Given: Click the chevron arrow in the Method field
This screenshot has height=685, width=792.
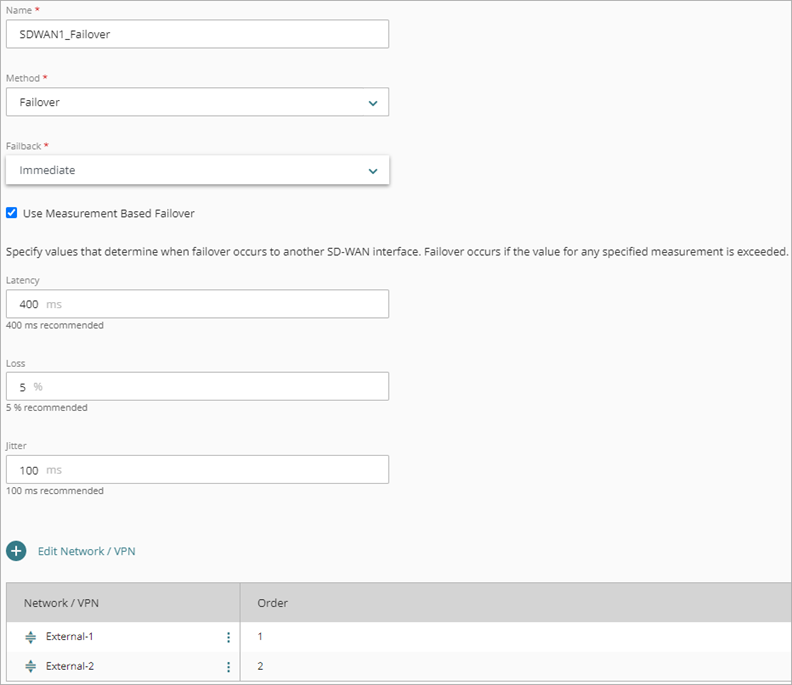Looking at the screenshot, I should pos(373,103).
